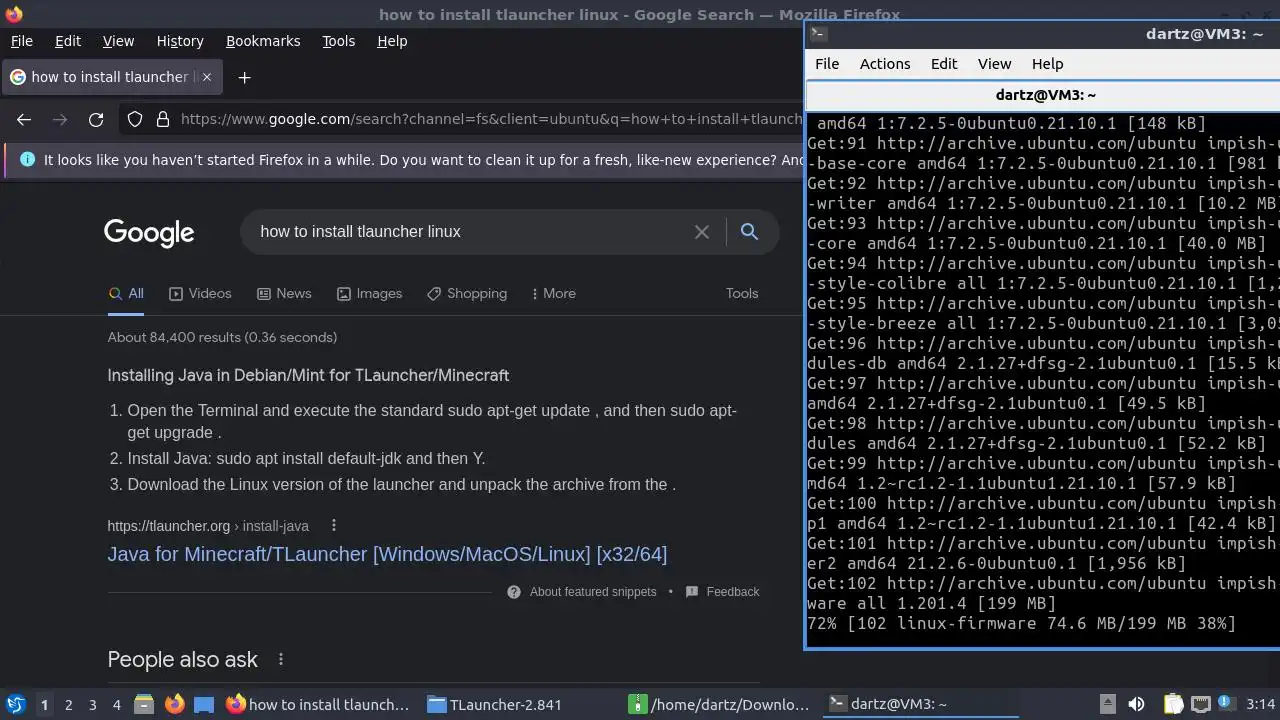Open a new Firefox tab with plus
Viewport: 1280px width, 720px height.
pyautogui.click(x=244, y=77)
